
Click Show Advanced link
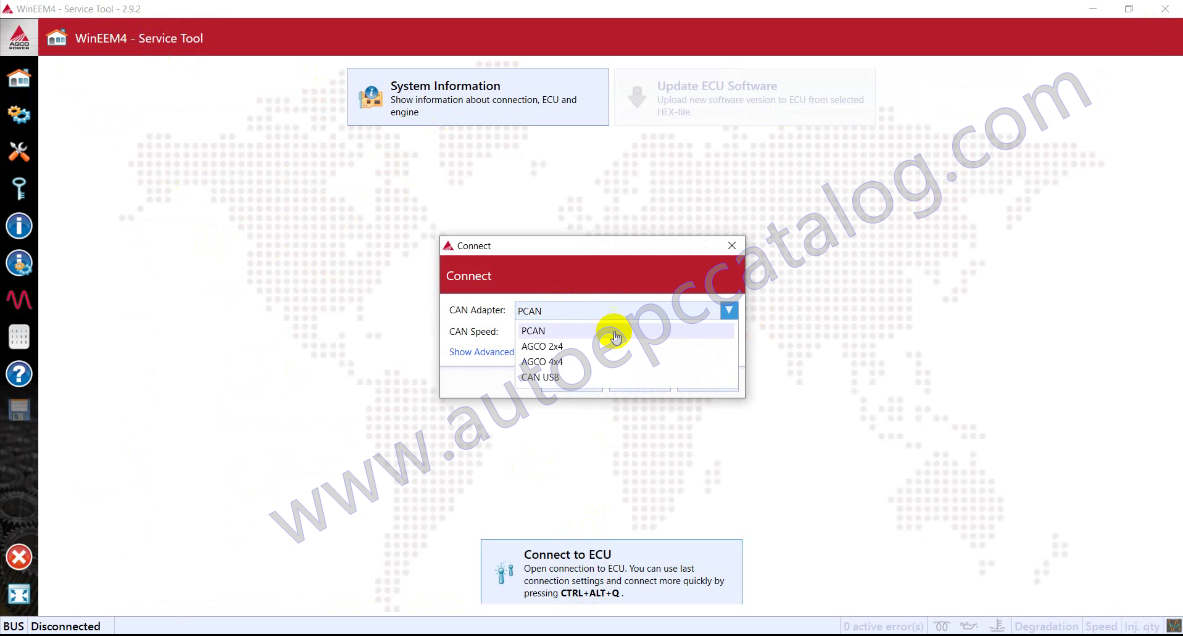click(x=481, y=352)
